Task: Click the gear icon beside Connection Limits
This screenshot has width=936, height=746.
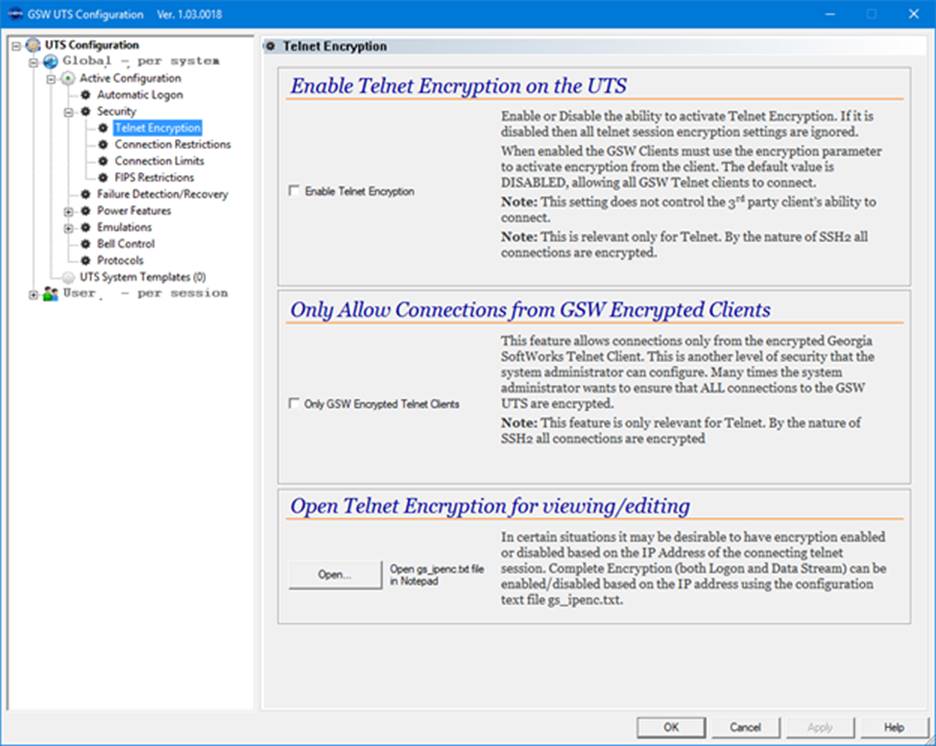Action: click(103, 161)
